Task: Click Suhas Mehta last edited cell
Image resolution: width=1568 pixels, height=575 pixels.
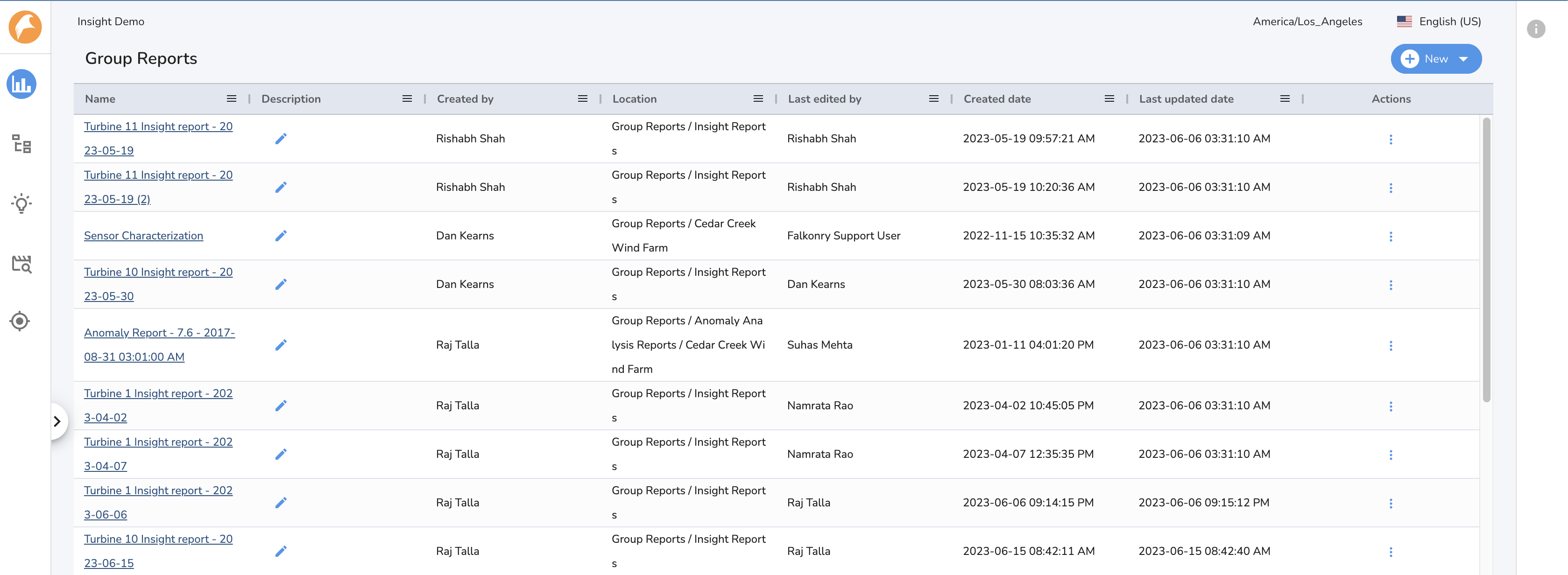Action: 819,345
